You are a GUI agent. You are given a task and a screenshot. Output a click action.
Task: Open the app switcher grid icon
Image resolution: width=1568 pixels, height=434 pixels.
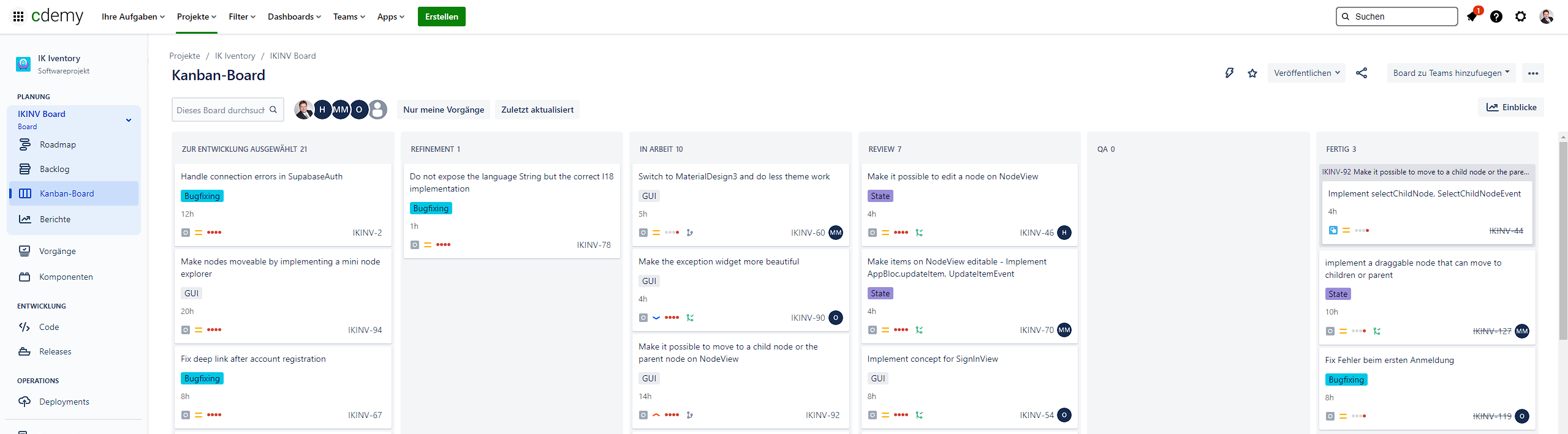click(x=18, y=17)
